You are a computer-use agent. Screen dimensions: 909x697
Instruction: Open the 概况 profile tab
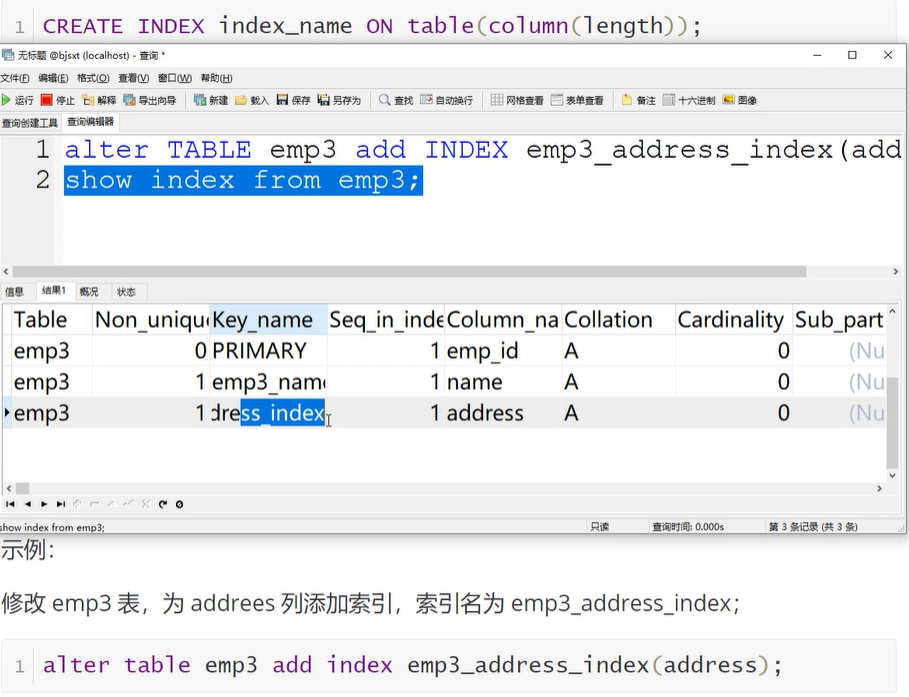(89, 292)
